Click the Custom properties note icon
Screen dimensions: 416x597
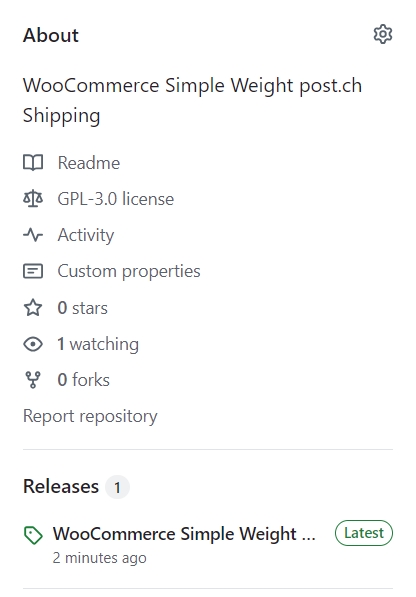tap(33, 271)
